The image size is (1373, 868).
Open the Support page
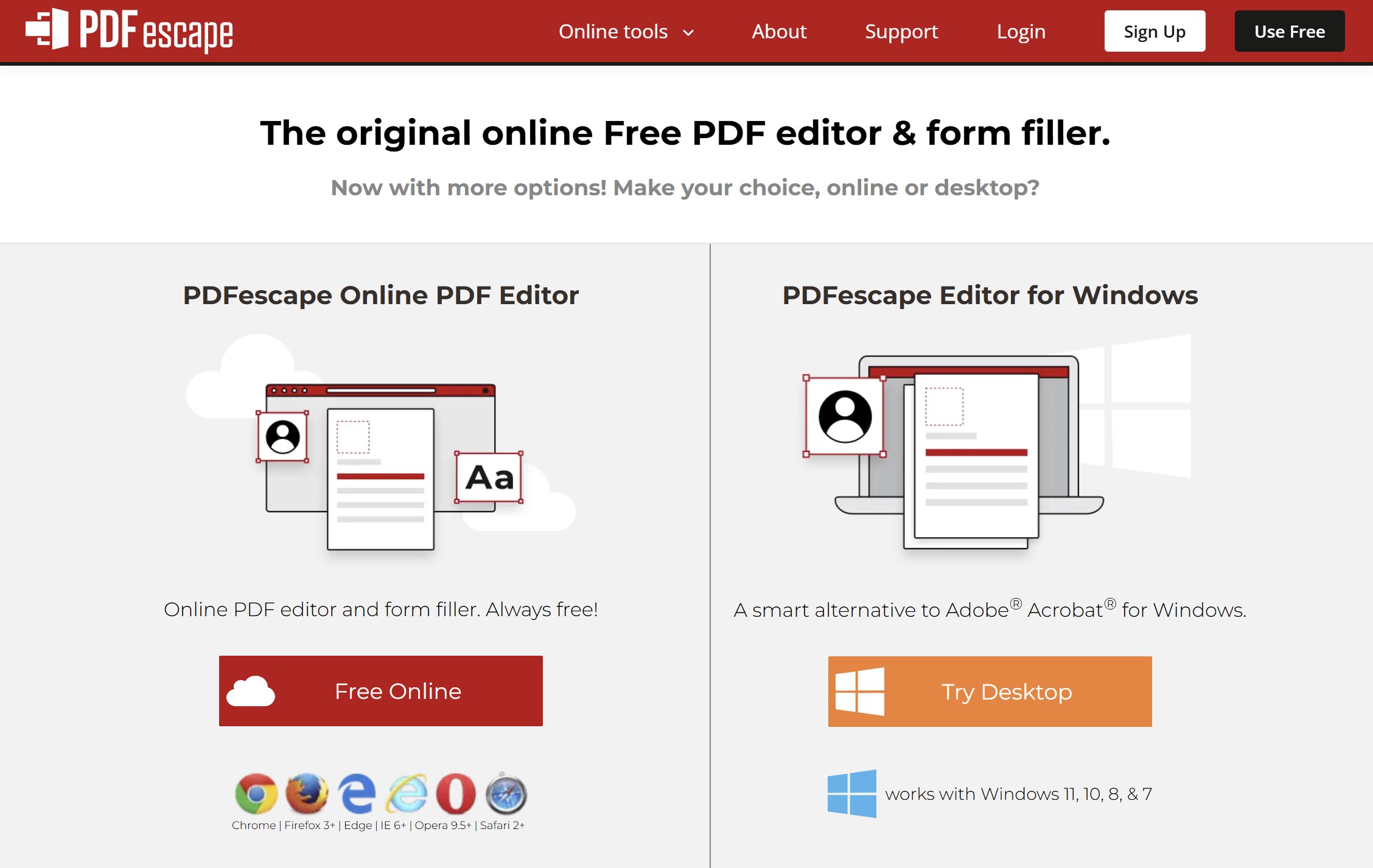click(x=901, y=32)
